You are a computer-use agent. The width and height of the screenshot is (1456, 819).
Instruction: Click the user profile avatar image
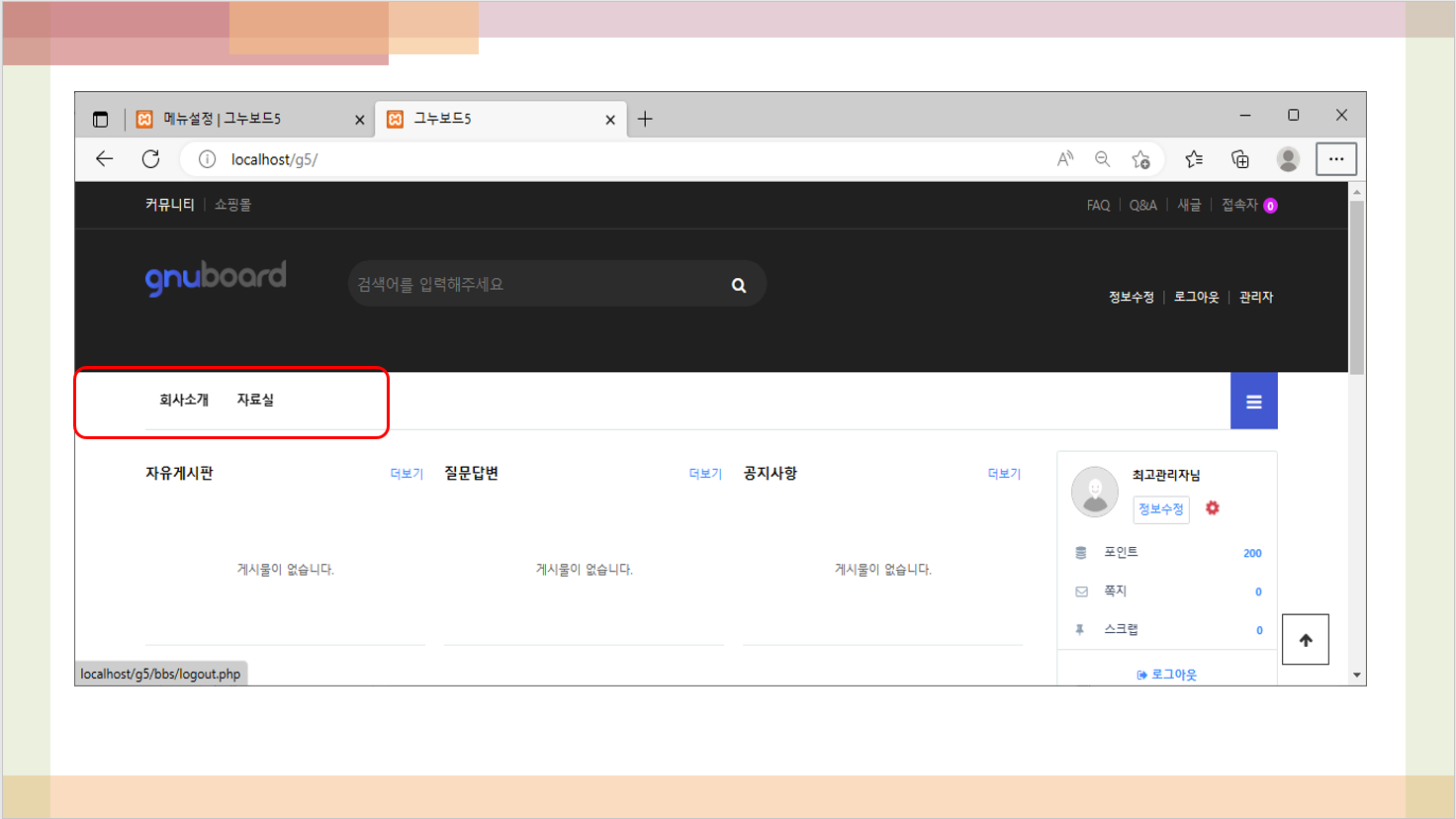tap(1095, 492)
